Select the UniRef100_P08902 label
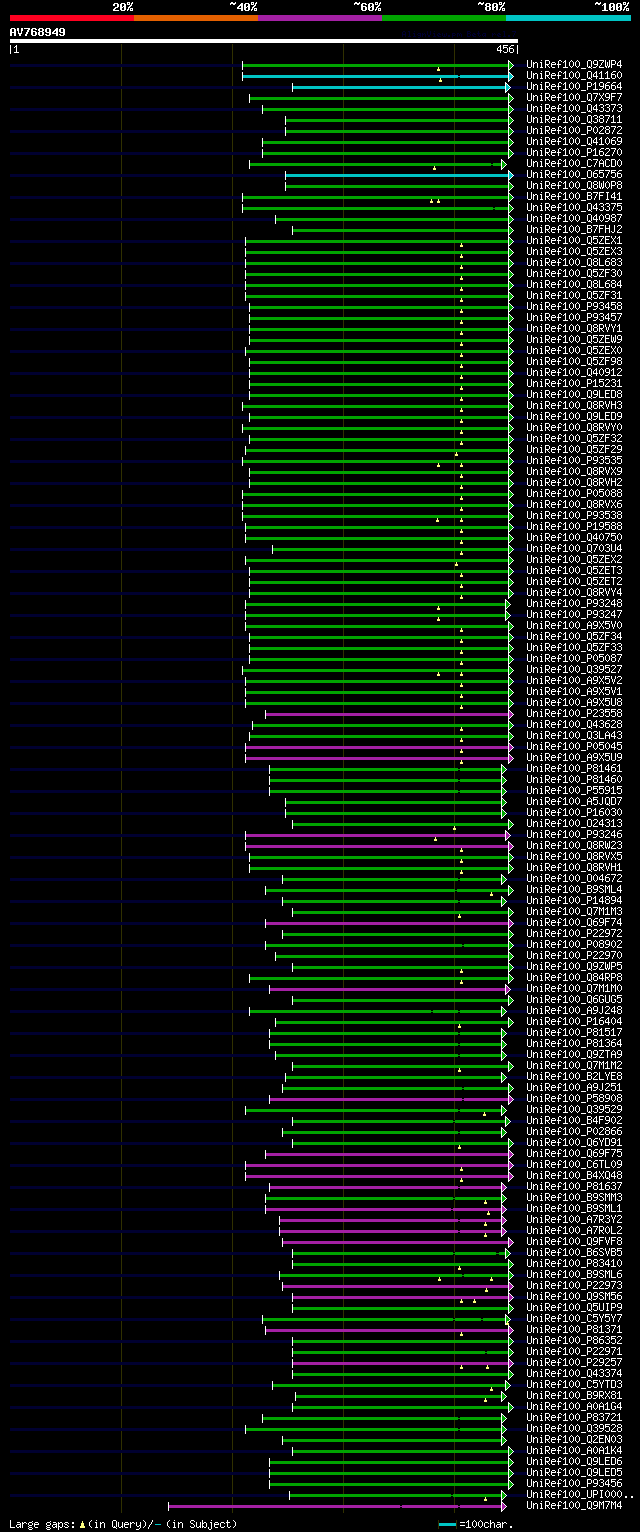640x1532 pixels. click(x=573, y=944)
